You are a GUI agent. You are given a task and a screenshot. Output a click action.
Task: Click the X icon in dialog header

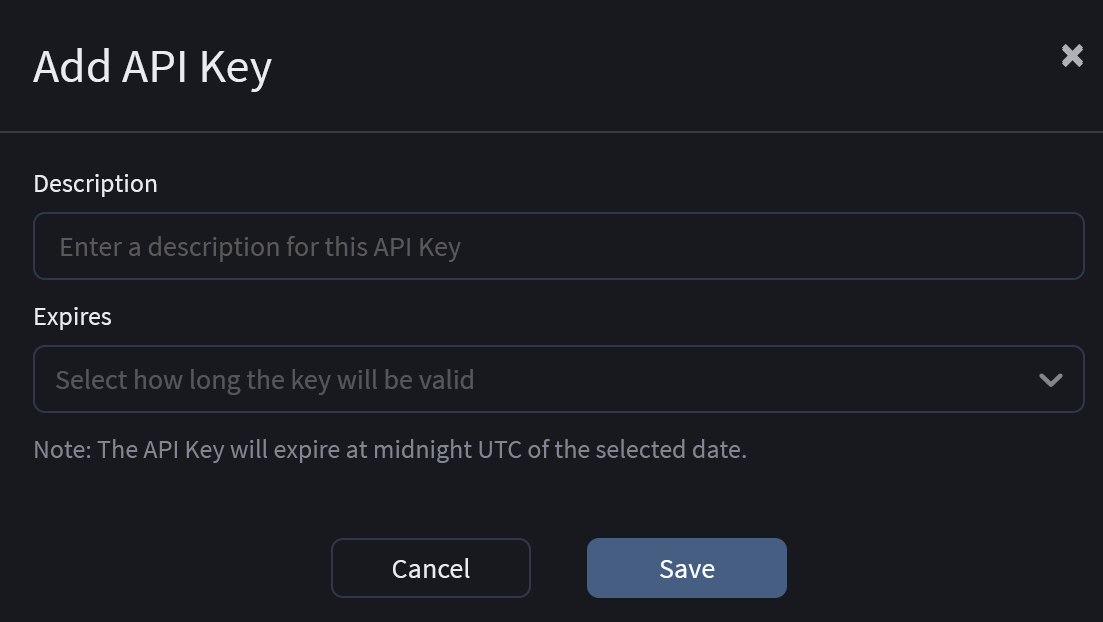(x=1072, y=56)
